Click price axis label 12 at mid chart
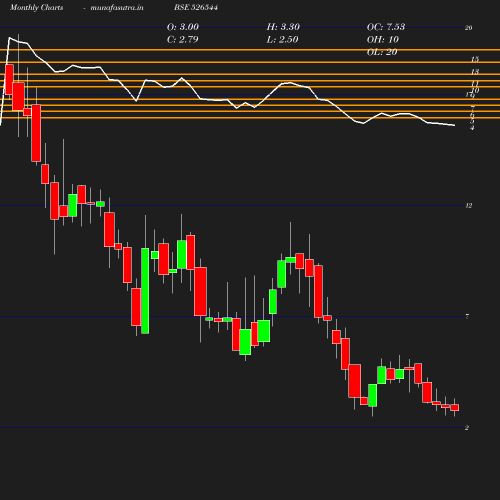Viewport: 500px width, 500px height. pos(469,206)
